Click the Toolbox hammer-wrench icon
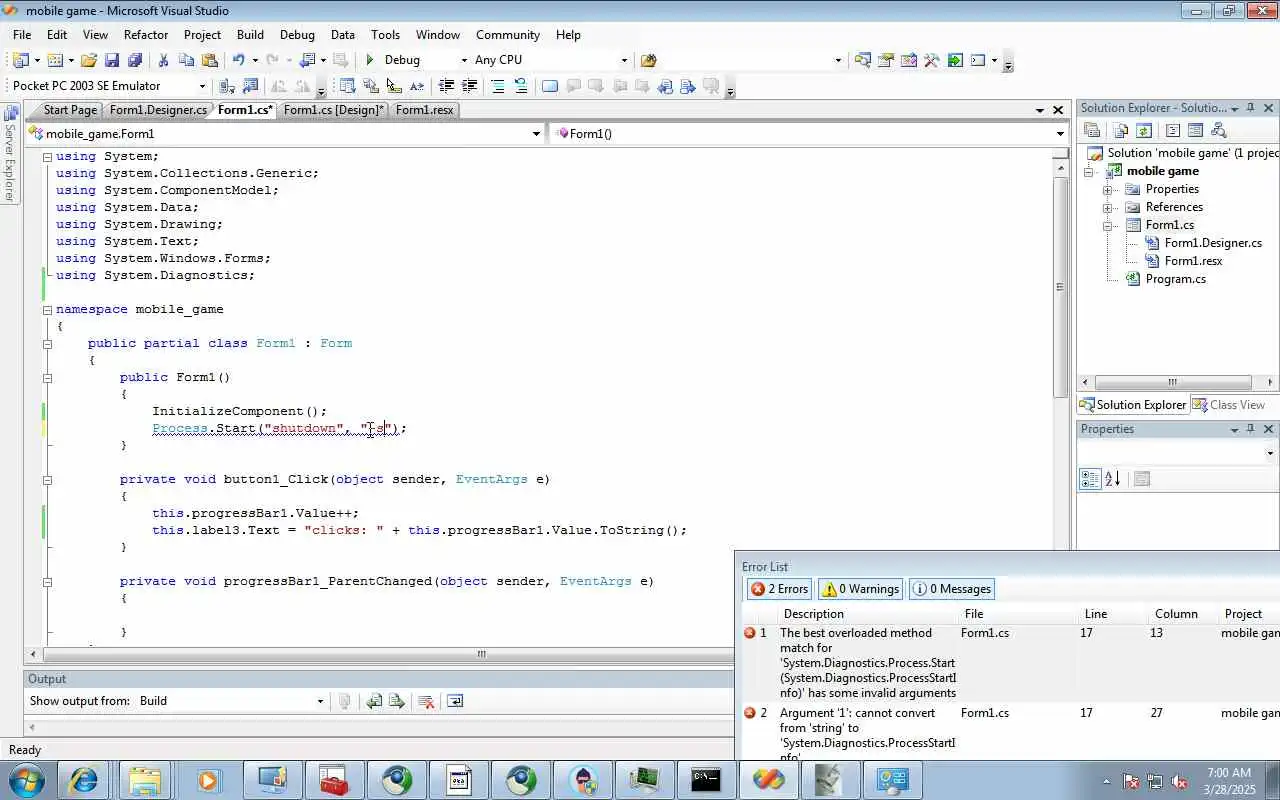The image size is (1280, 800). (932, 60)
